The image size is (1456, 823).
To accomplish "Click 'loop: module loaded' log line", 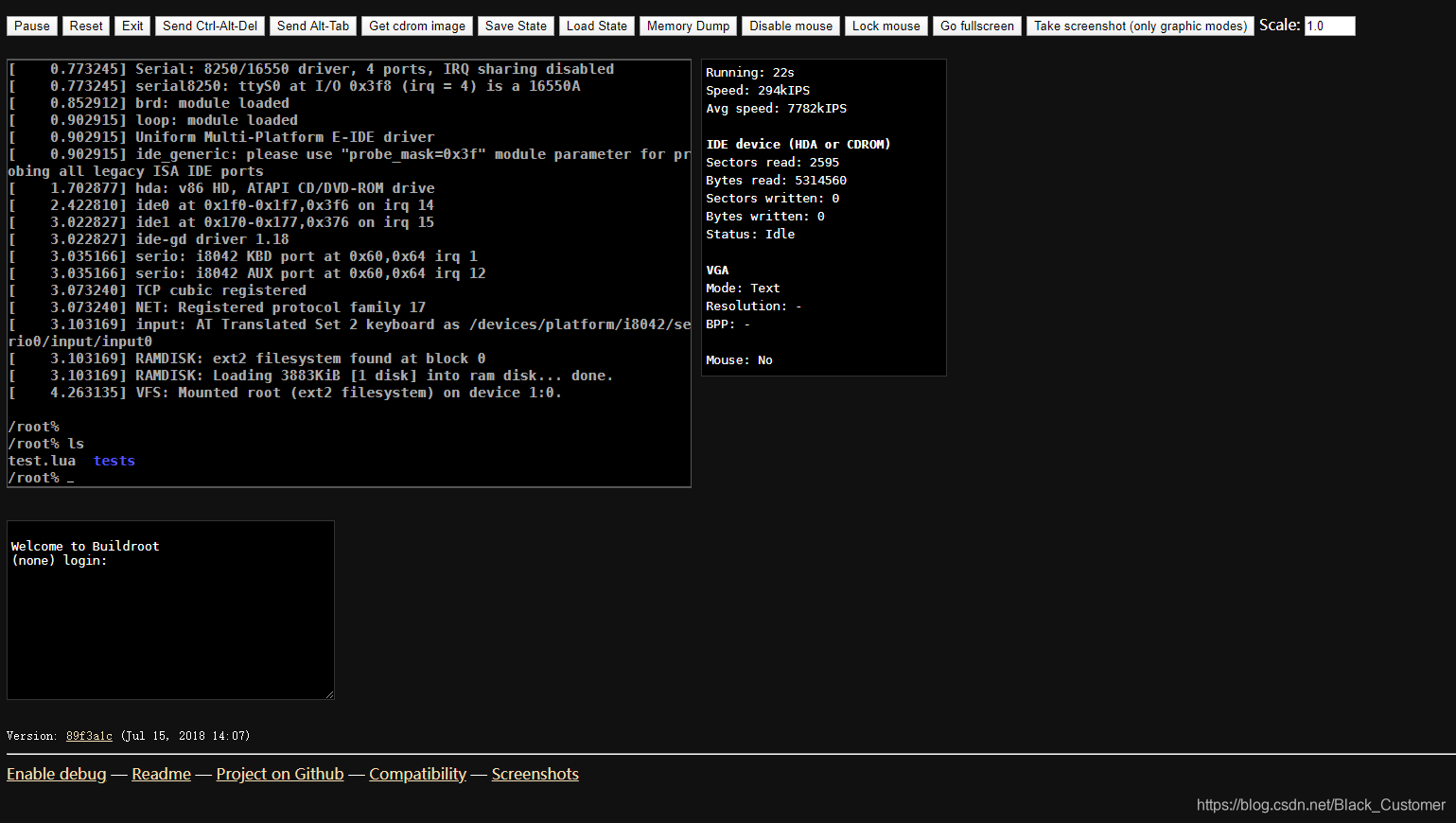I will coord(152,120).
